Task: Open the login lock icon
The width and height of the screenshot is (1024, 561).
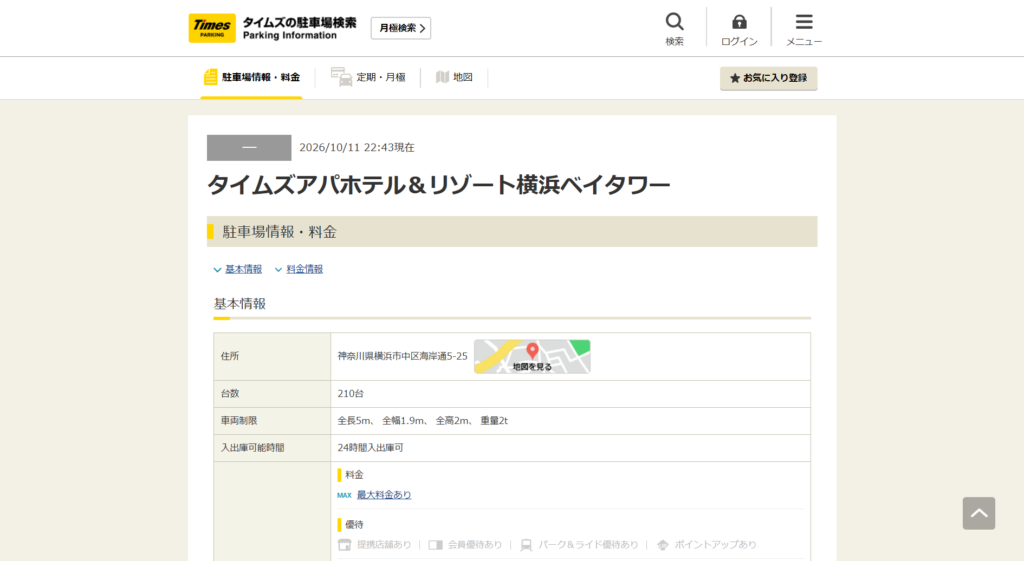Action: [x=739, y=22]
